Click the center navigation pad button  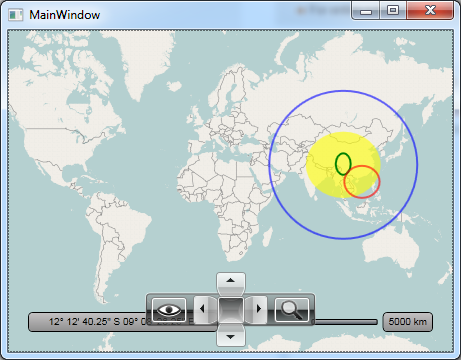[x=231, y=310]
